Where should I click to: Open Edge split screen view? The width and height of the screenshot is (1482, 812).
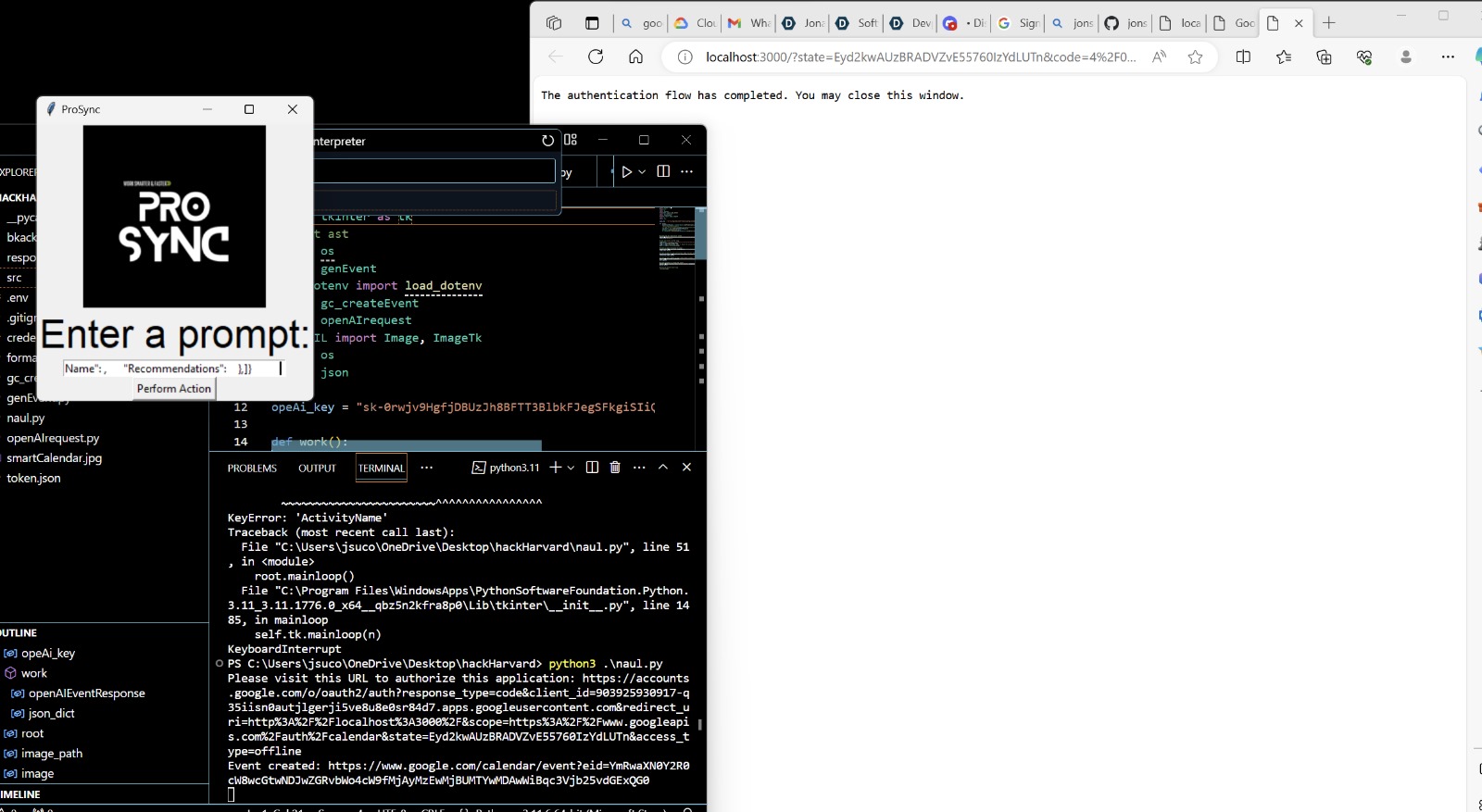[1243, 57]
